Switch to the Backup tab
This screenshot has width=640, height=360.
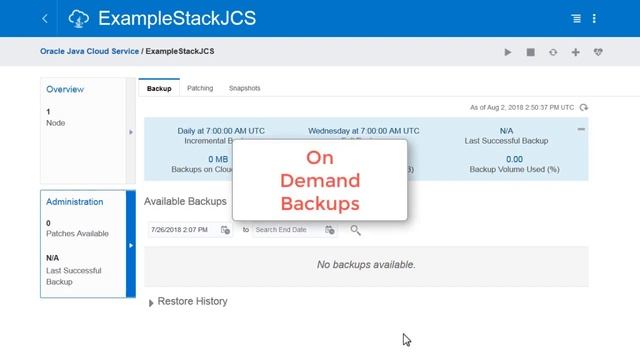pos(159,88)
